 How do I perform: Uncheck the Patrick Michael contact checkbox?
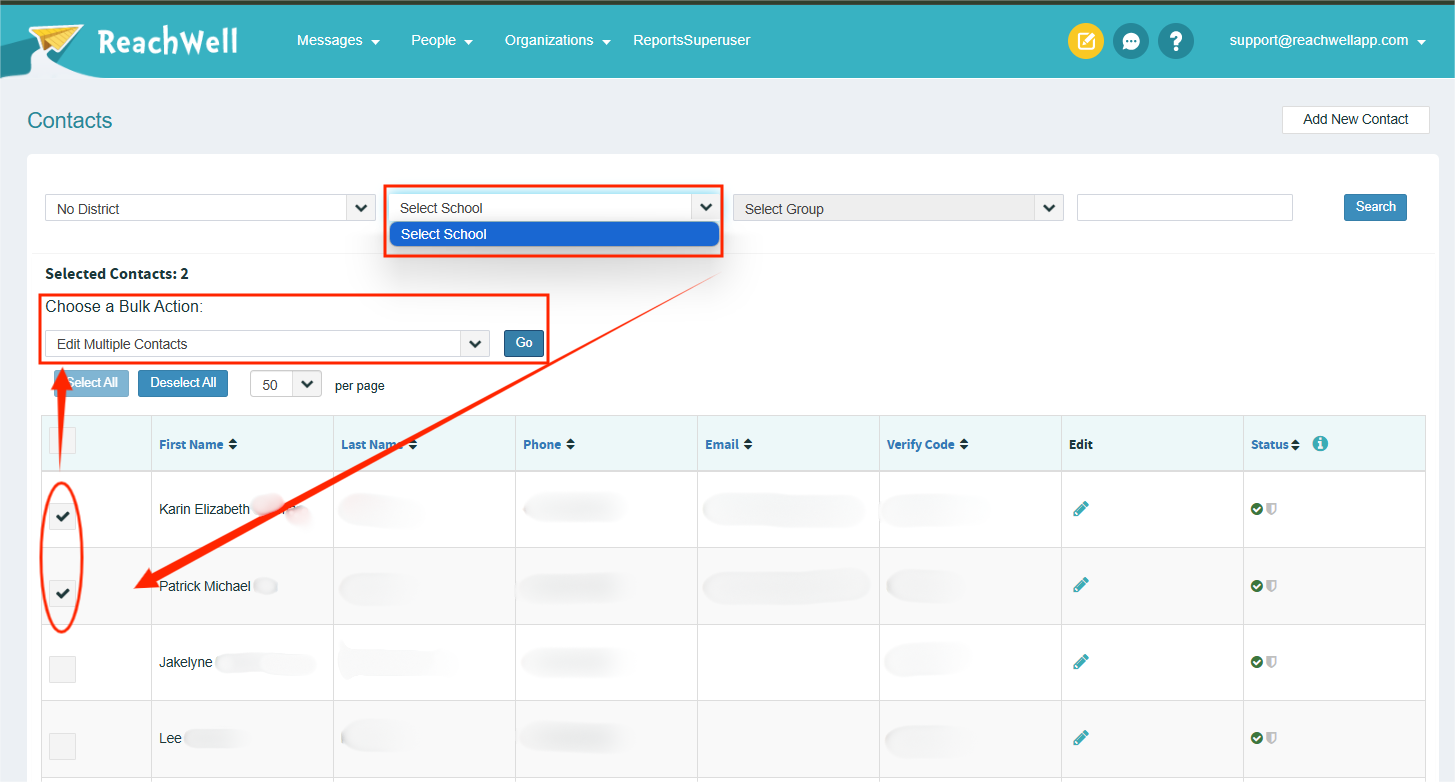pyautogui.click(x=63, y=593)
